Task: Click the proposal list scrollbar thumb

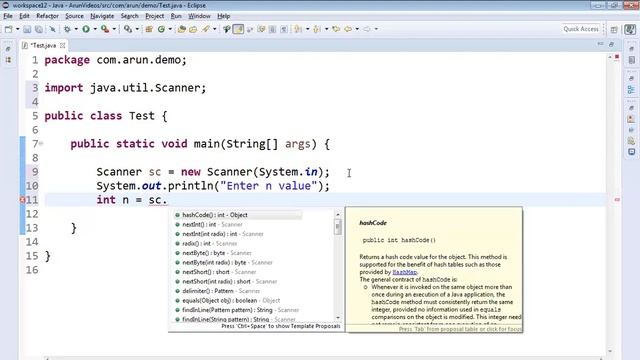Action: (338, 227)
